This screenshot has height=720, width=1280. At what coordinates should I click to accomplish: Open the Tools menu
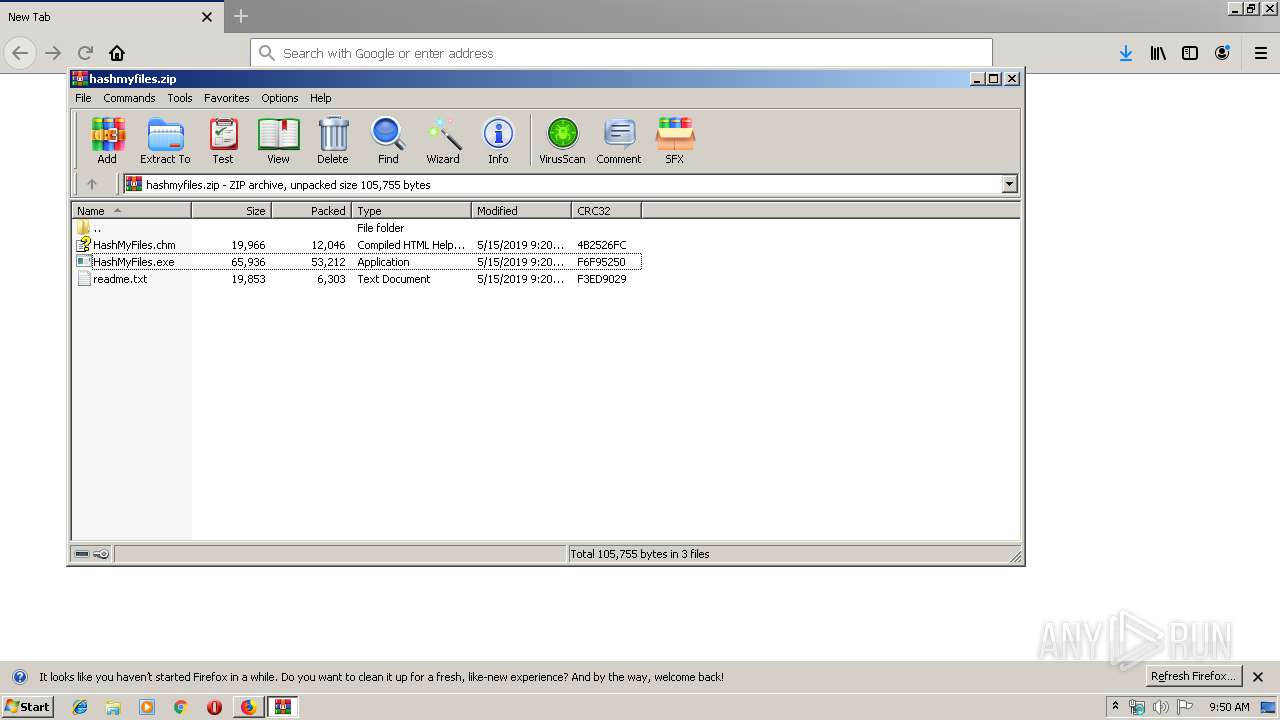(180, 98)
